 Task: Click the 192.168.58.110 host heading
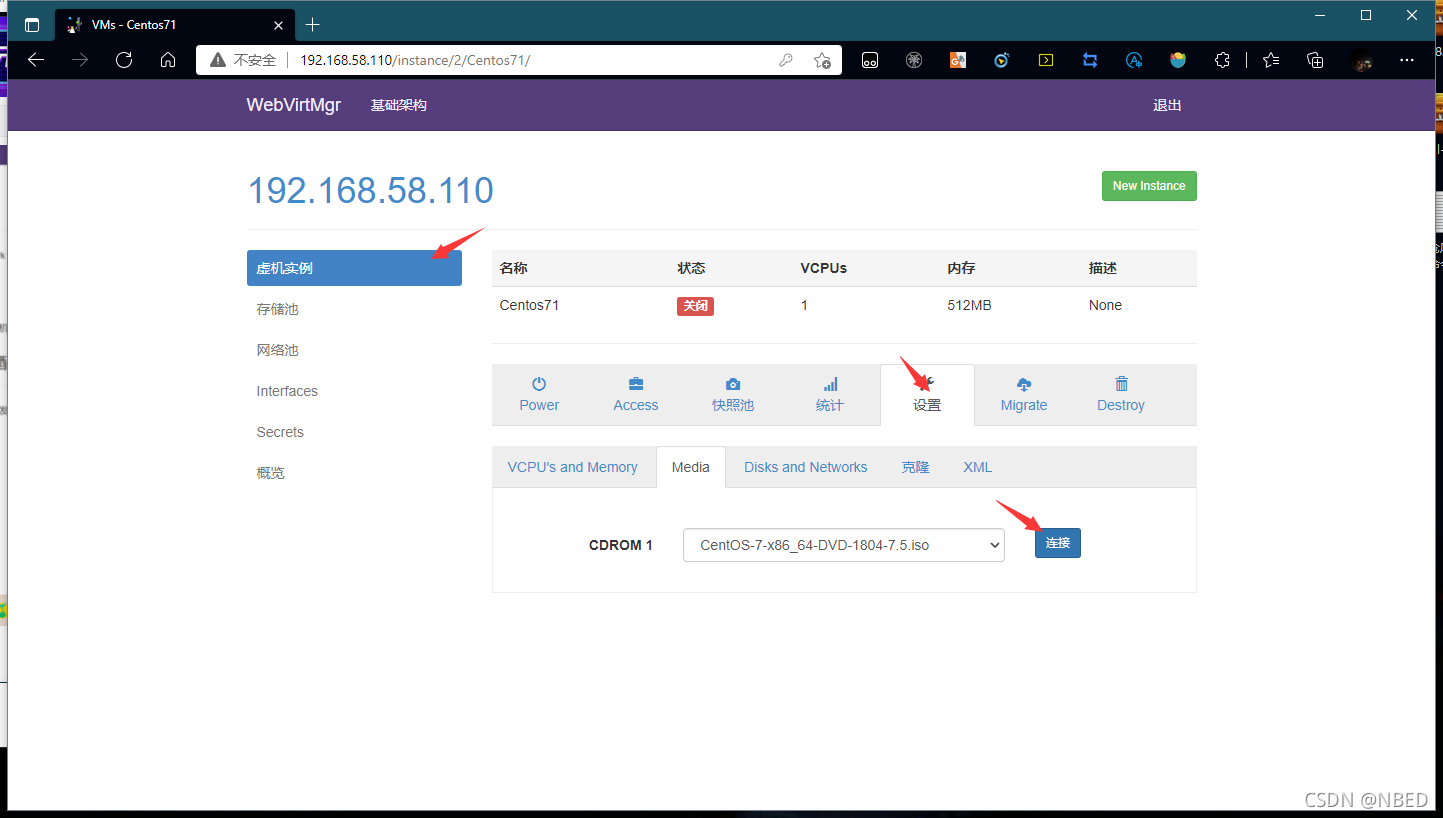tap(371, 190)
